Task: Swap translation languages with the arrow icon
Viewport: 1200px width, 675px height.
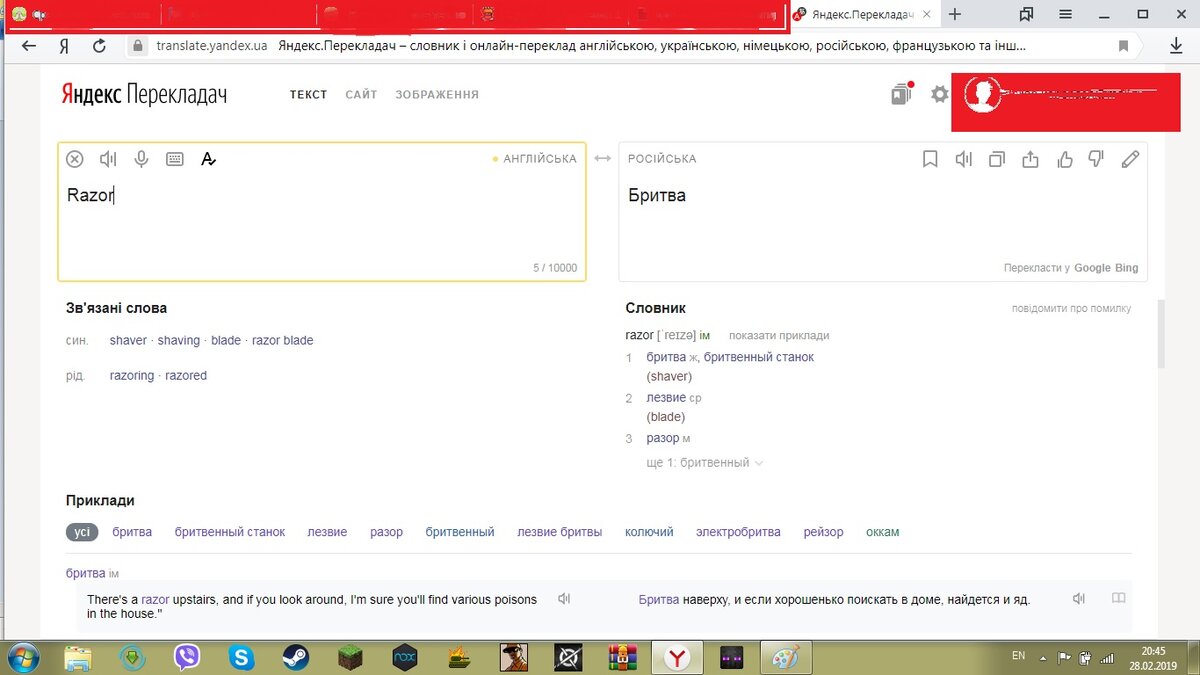Action: (x=602, y=159)
